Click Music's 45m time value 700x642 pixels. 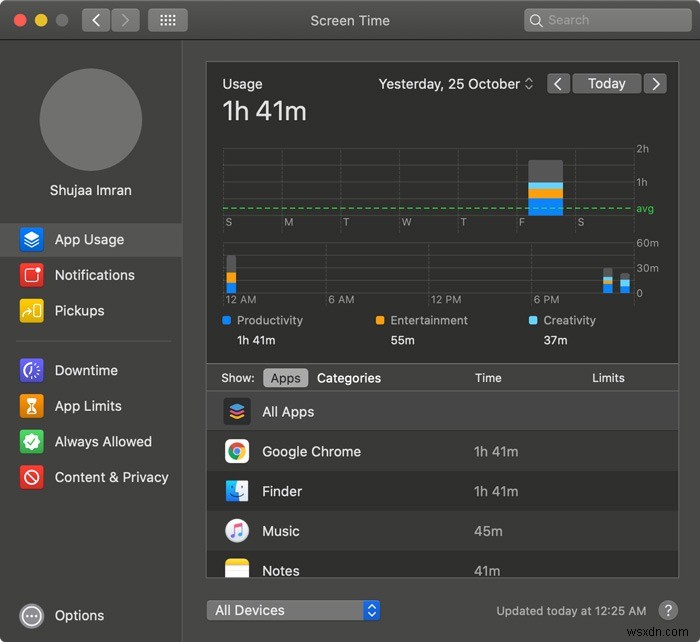pyautogui.click(x=488, y=531)
